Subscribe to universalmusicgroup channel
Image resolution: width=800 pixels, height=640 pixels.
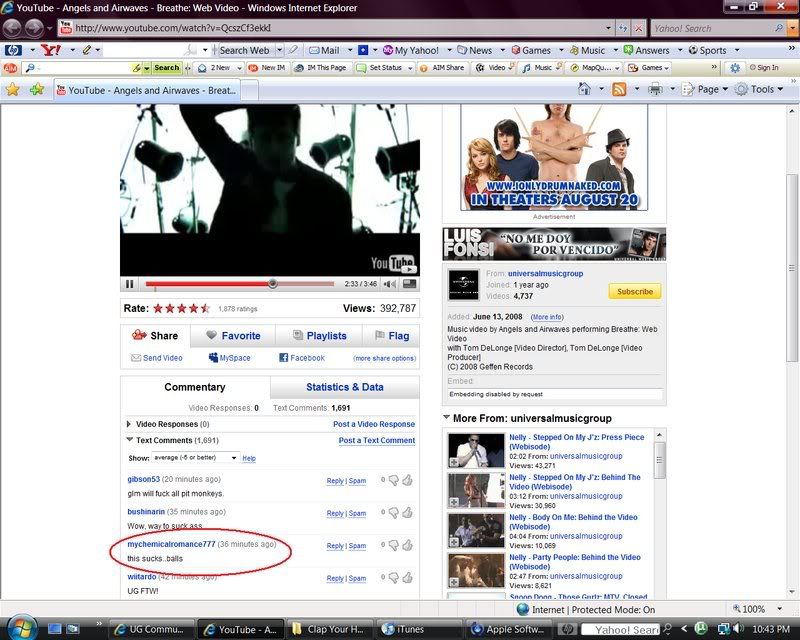635,291
